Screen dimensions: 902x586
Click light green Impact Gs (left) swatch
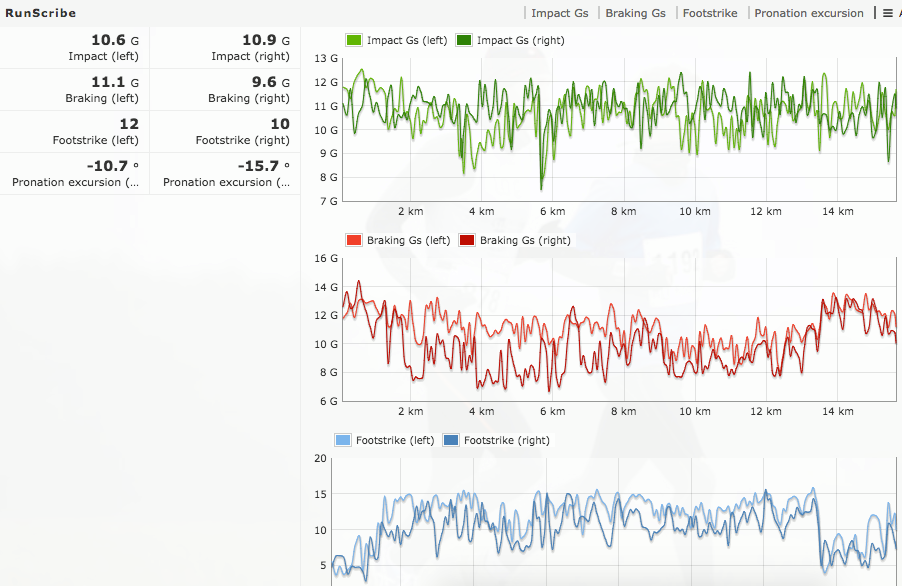(353, 40)
